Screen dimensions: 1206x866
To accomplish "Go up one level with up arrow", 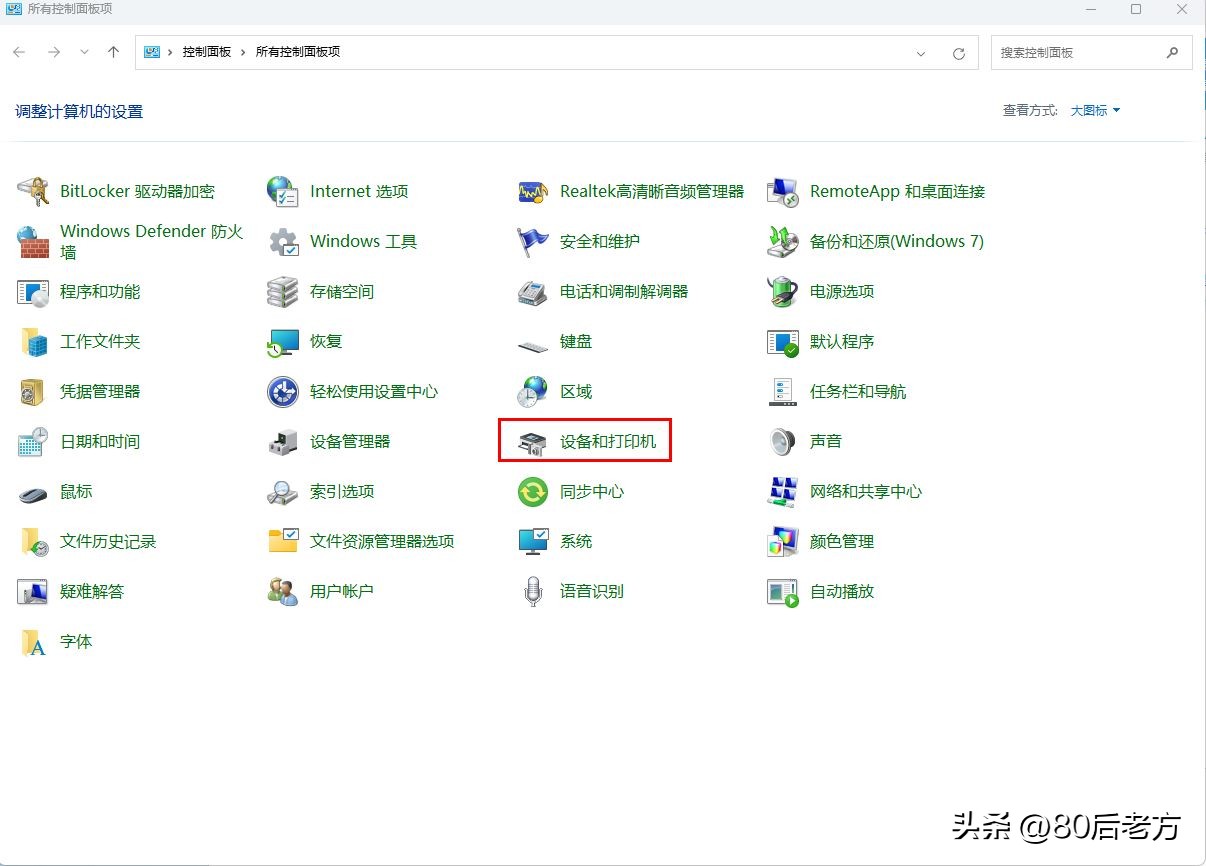I will click(x=113, y=52).
